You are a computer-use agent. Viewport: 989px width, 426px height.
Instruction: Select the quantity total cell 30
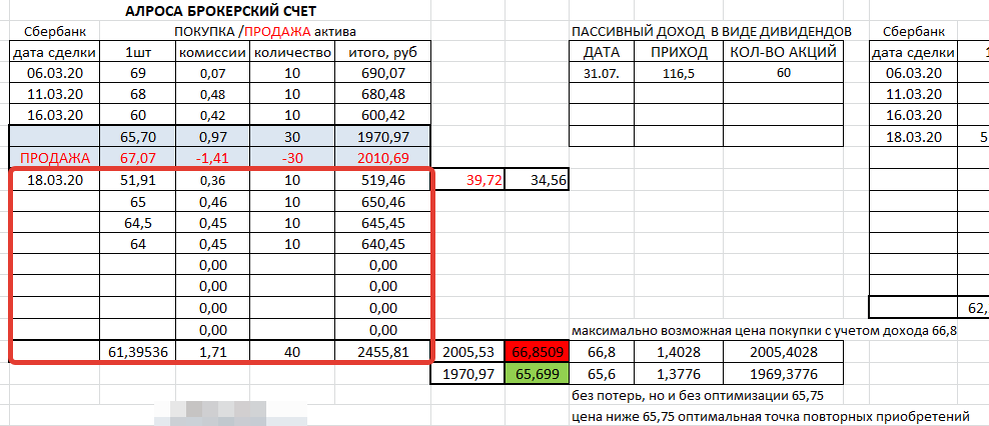(293, 136)
